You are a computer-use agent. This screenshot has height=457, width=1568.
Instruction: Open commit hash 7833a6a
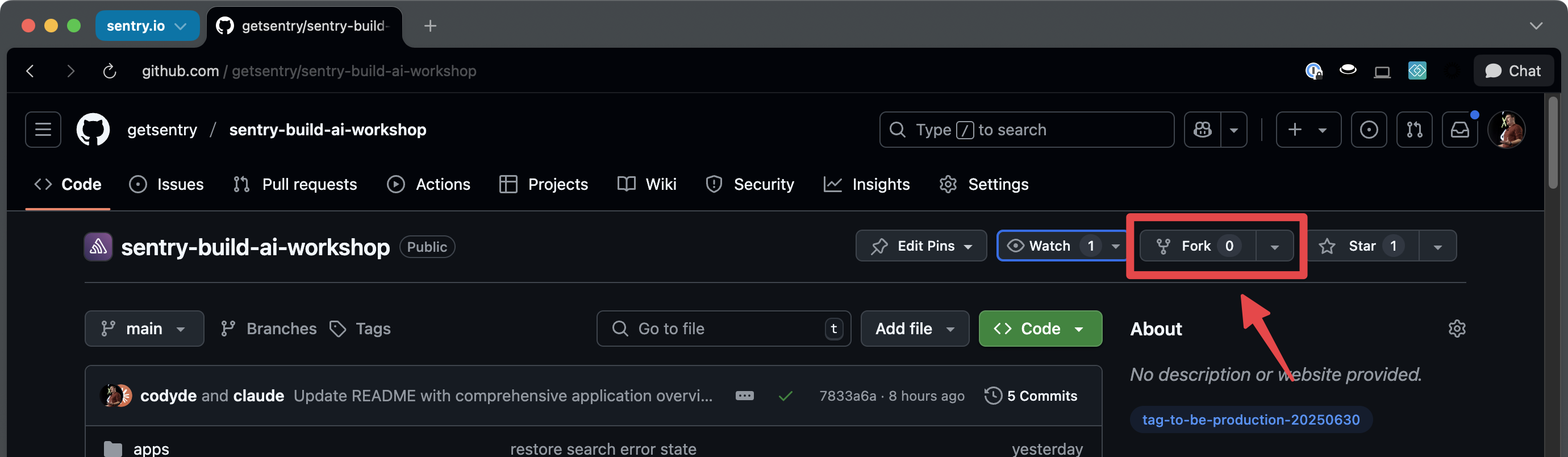847,396
